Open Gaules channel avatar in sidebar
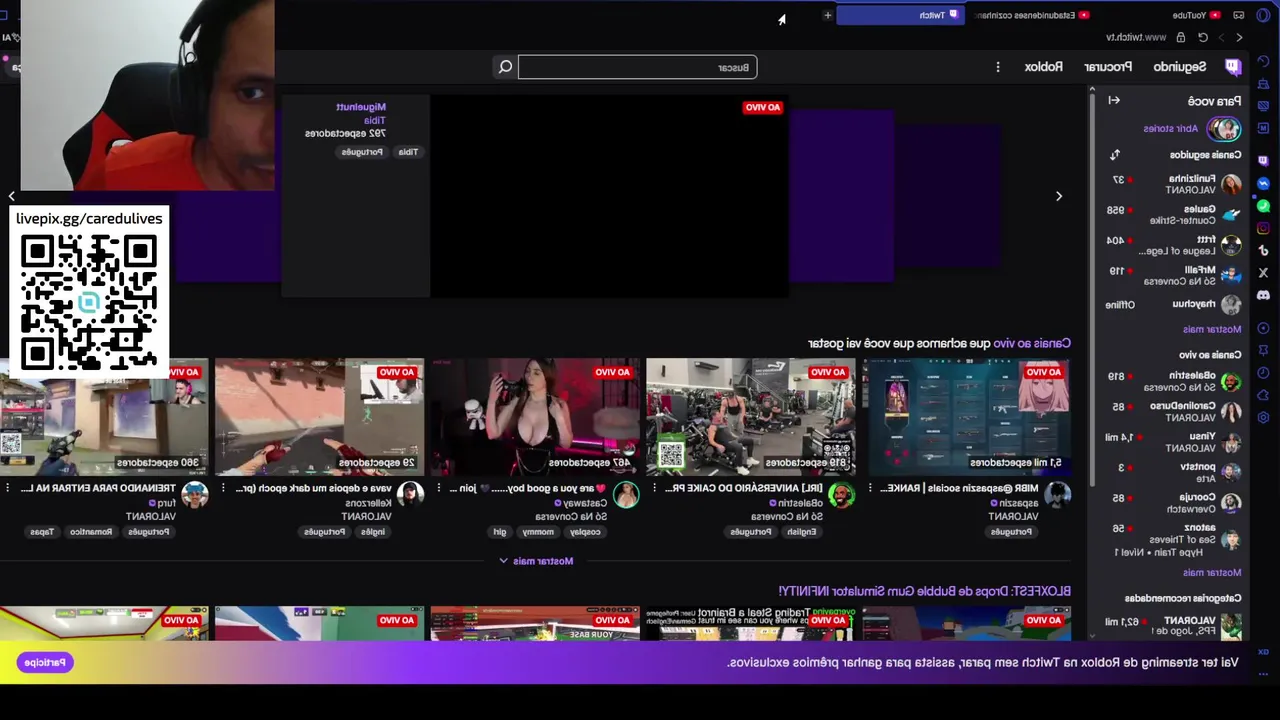The width and height of the screenshot is (1280, 720). click(x=1231, y=214)
